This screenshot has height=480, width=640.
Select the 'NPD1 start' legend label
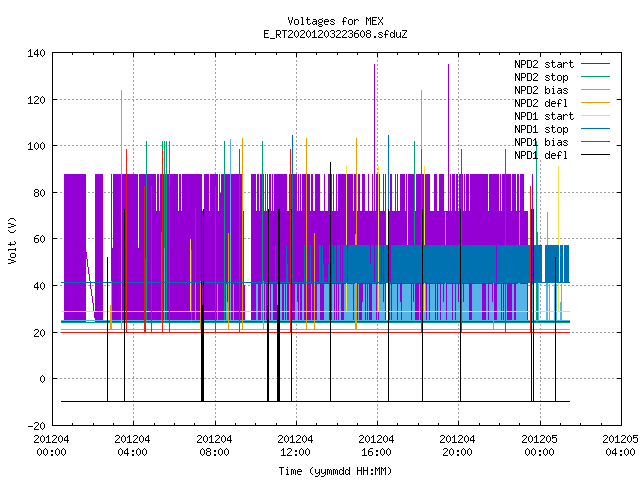pos(544,116)
